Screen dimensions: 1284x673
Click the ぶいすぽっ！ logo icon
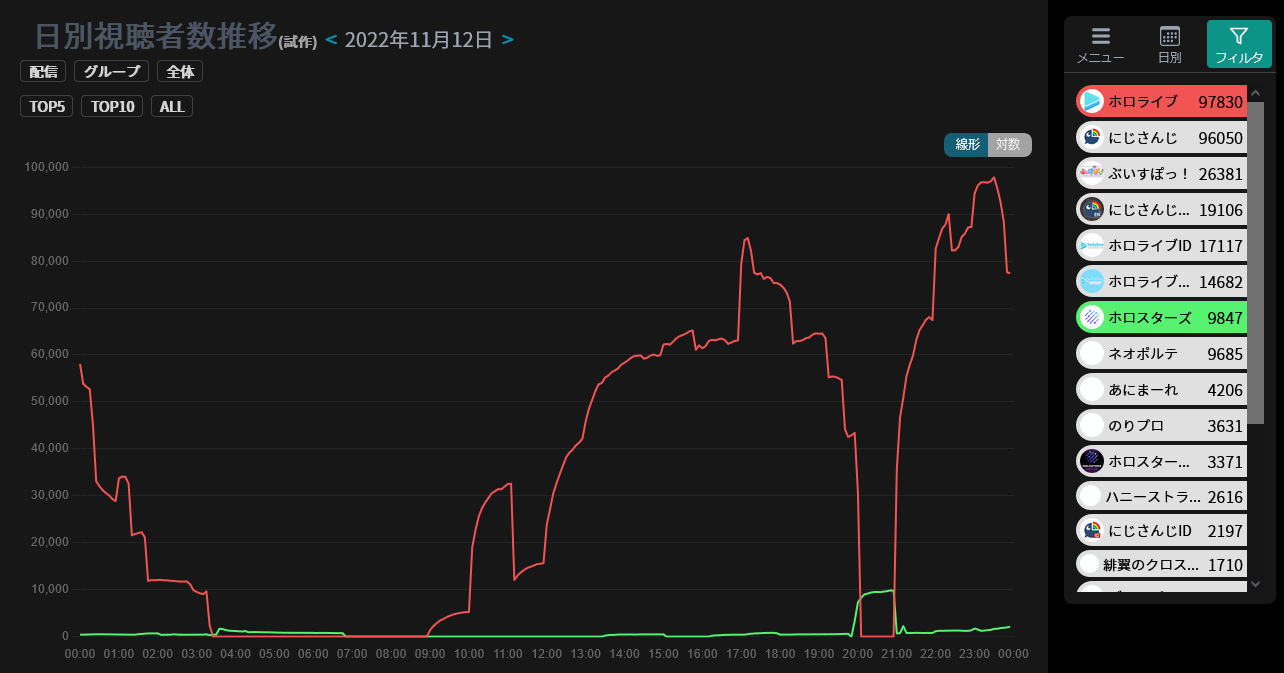click(1091, 173)
